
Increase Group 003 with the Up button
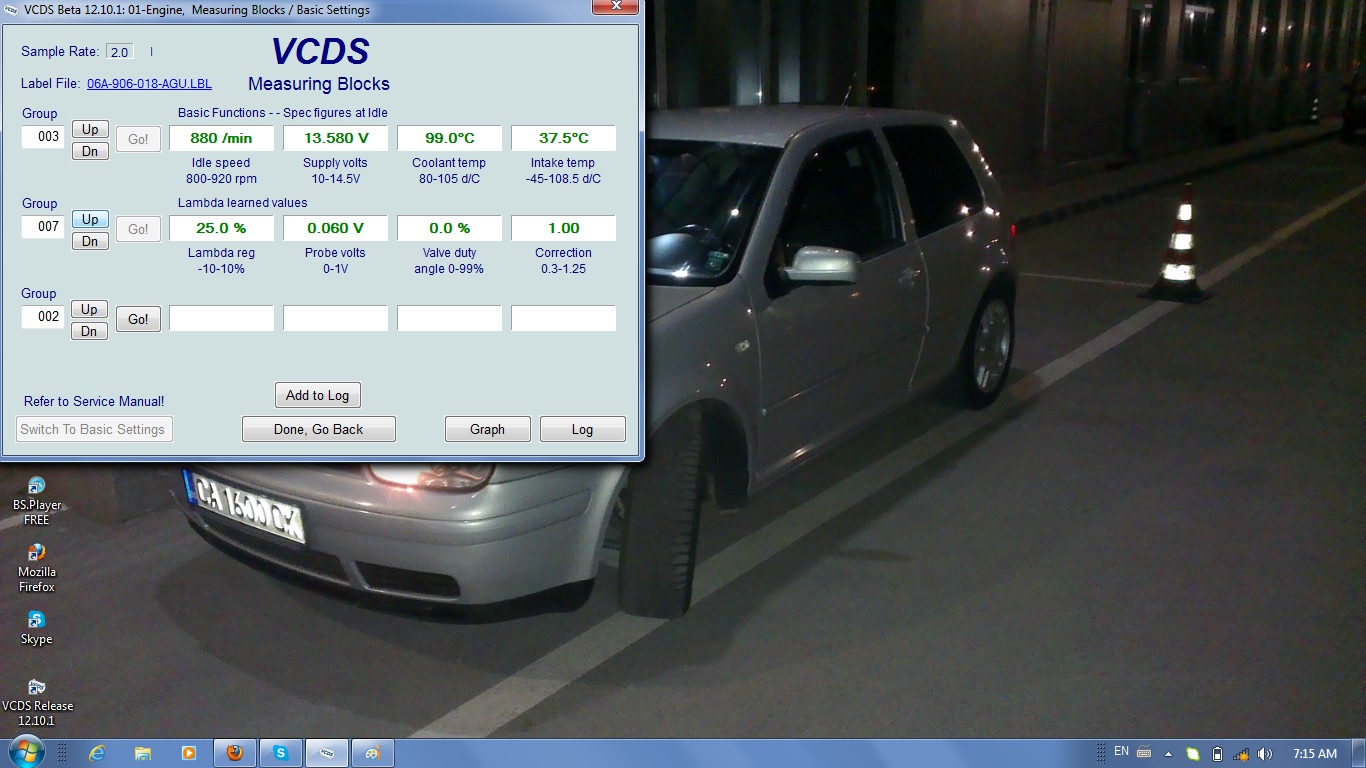[90, 129]
